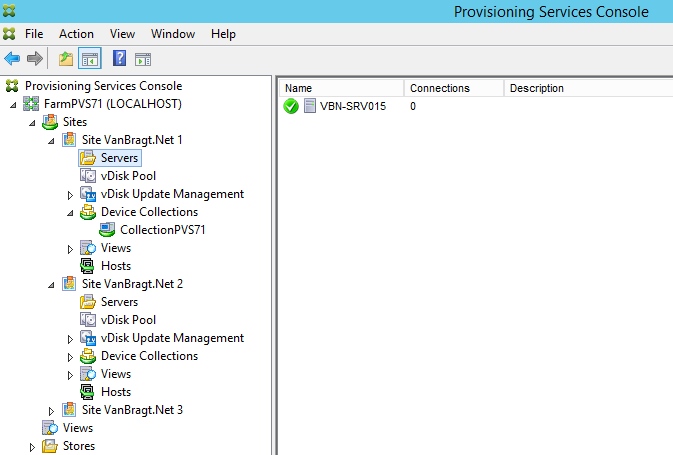Click the FarmPVS71 farm icon
The image size is (673, 455).
[x=31, y=104]
